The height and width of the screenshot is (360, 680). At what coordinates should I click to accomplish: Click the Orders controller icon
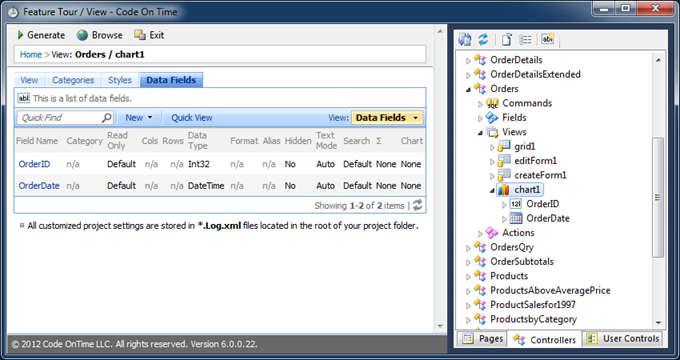480,88
